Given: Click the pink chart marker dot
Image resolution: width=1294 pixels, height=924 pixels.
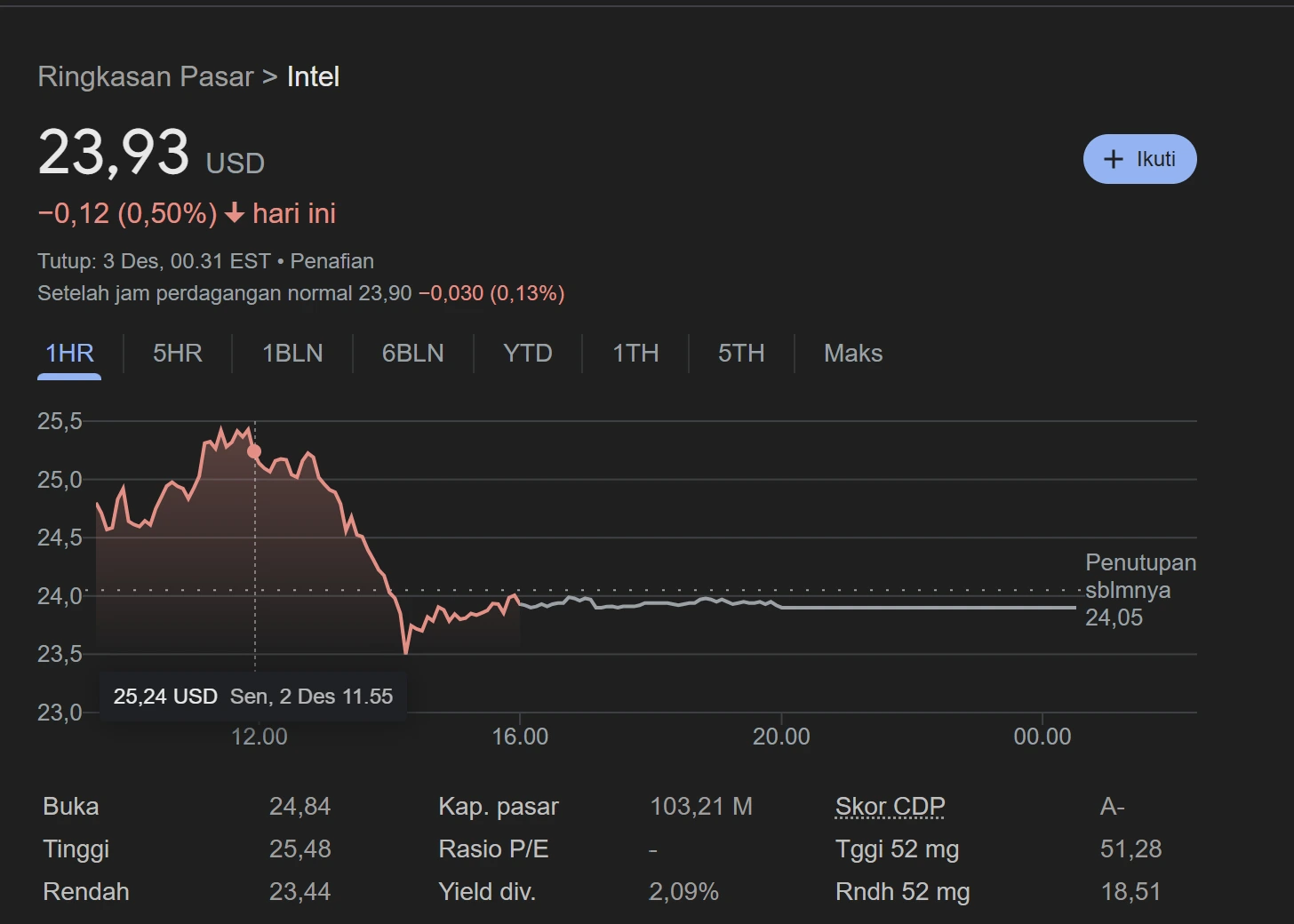Looking at the screenshot, I should point(254,451).
